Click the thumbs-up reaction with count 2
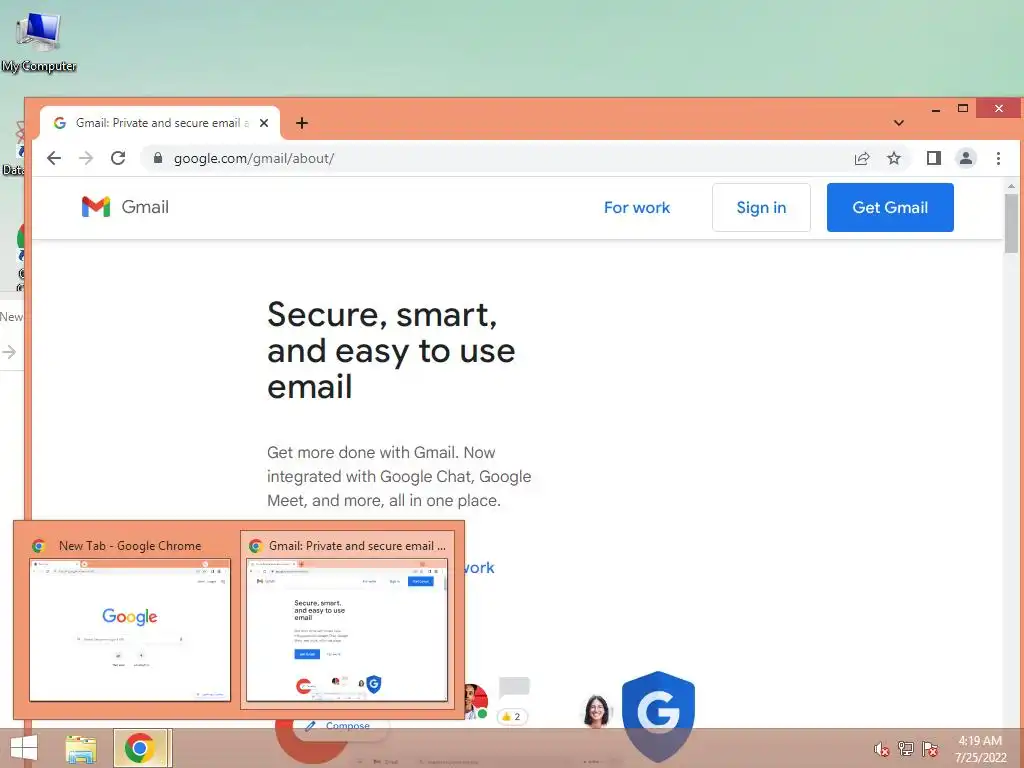The width and height of the screenshot is (1024, 768). coord(512,716)
